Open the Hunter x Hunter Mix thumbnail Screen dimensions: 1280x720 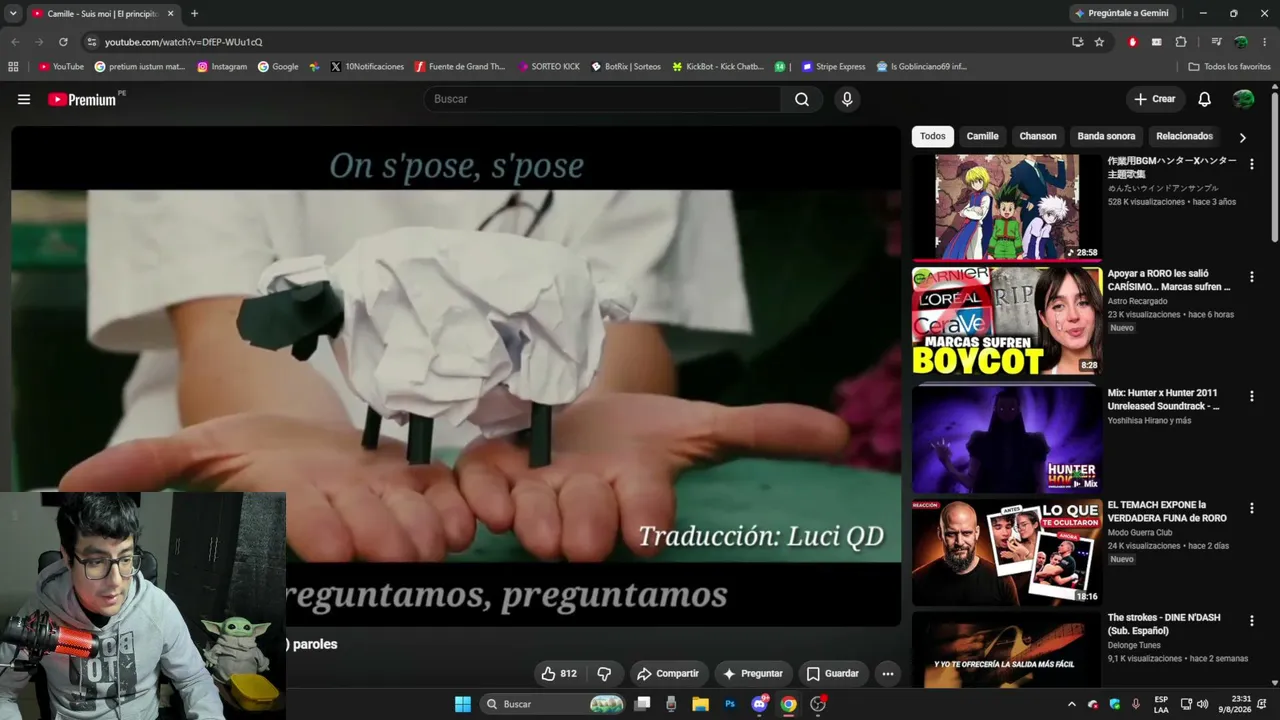click(1006, 439)
